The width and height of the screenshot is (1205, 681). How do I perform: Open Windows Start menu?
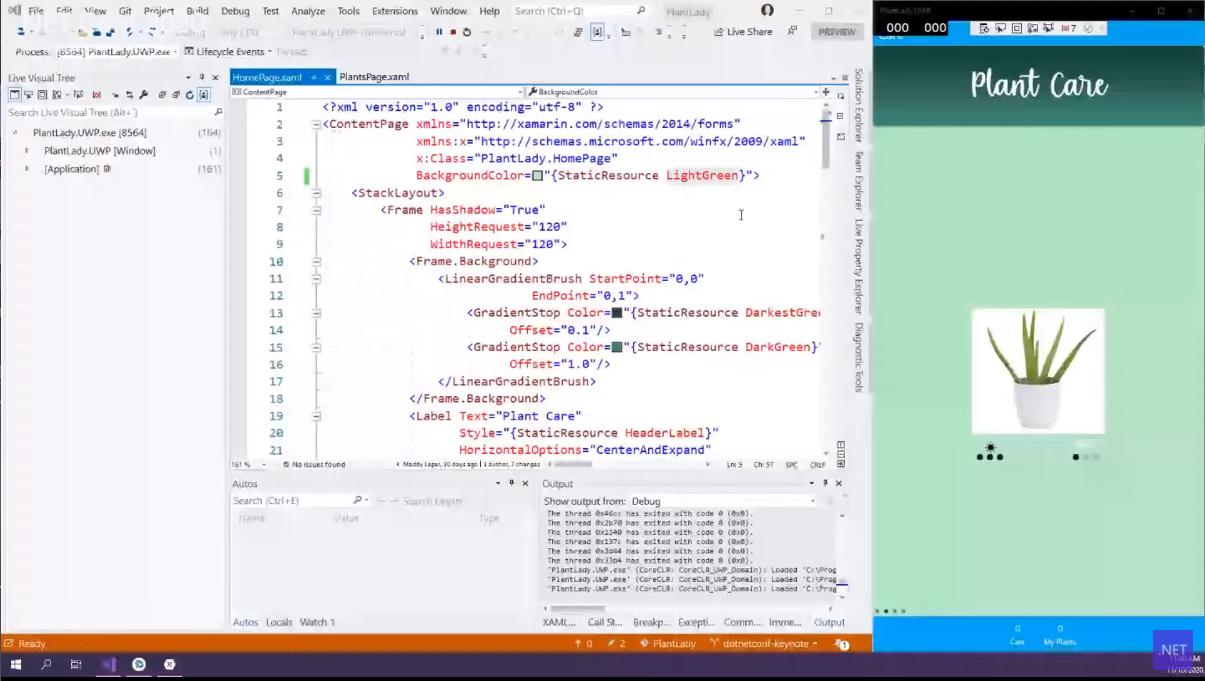[16, 664]
